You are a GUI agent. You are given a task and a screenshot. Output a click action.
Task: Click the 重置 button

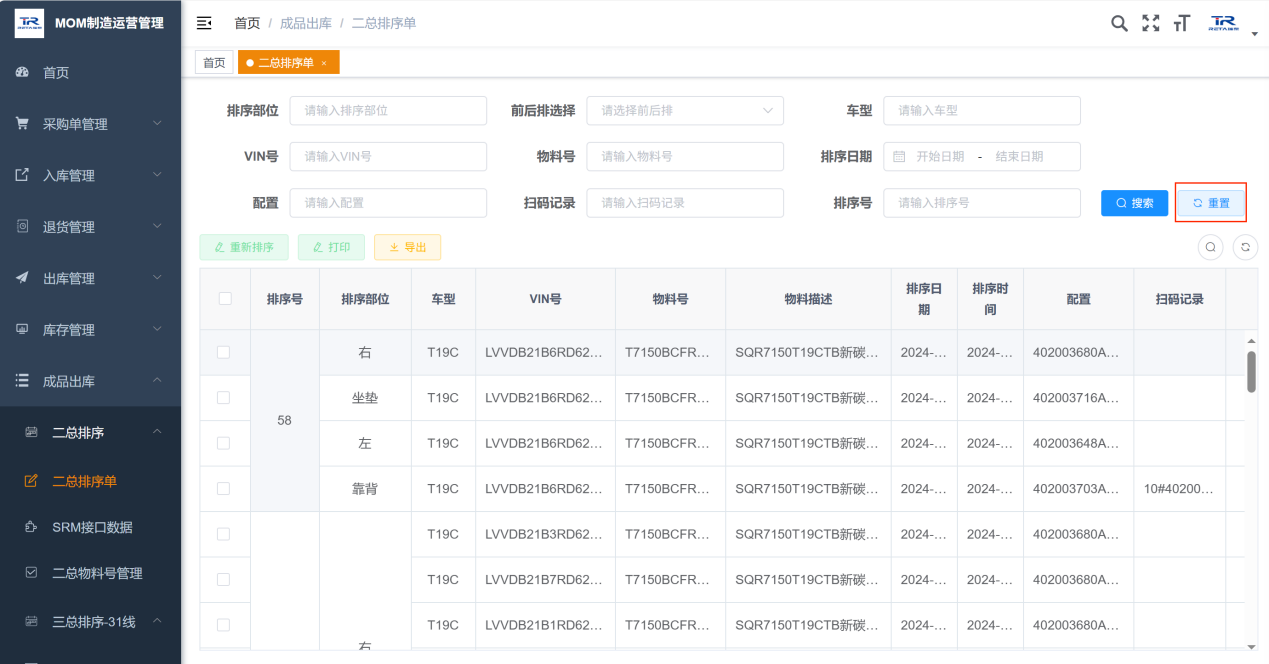pos(1211,203)
